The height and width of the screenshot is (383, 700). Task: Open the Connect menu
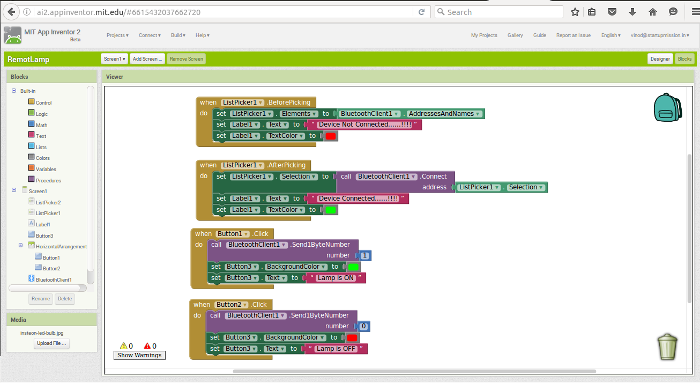pos(150,35)
